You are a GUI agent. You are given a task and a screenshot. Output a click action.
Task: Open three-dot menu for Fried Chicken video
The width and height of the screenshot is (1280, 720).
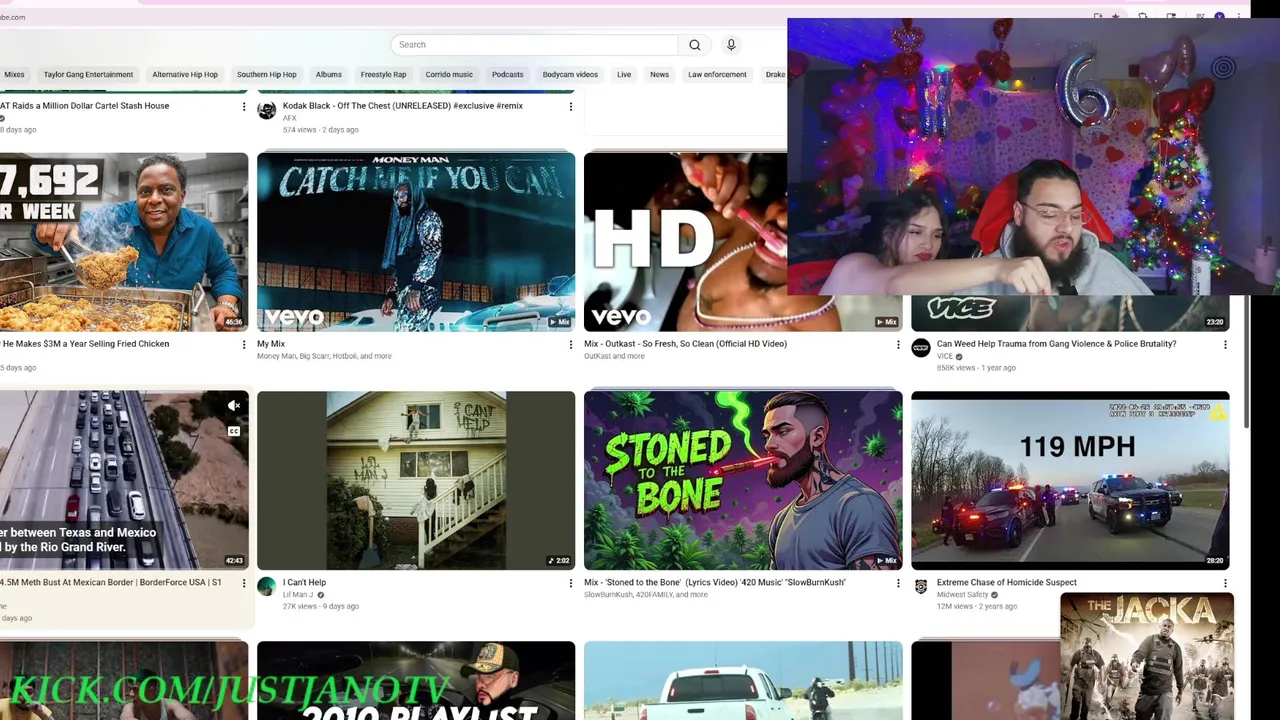point(244,344)
